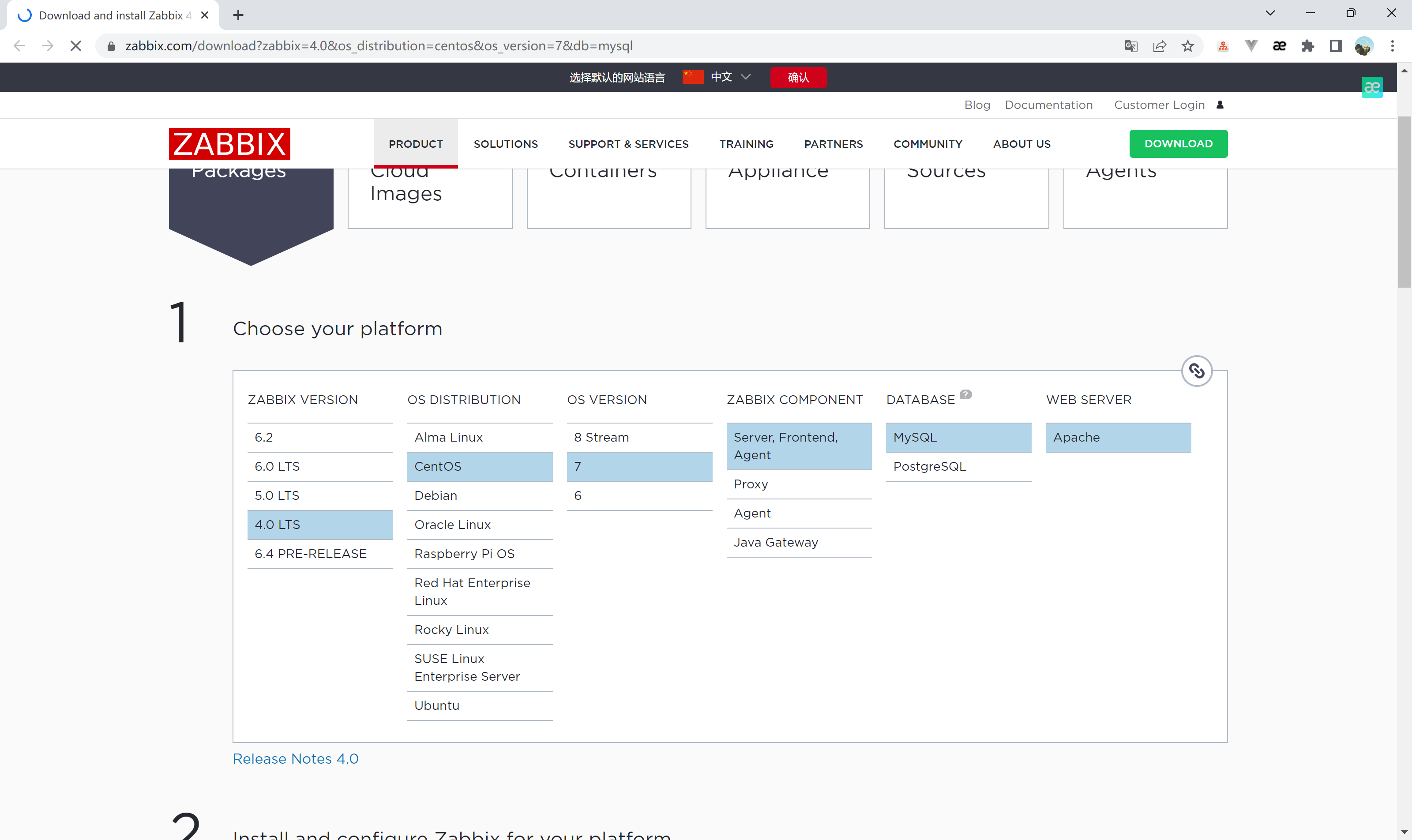Open Google Translate icon in address bar
The image size is (1412, 840).
(x=1130, y=46)
